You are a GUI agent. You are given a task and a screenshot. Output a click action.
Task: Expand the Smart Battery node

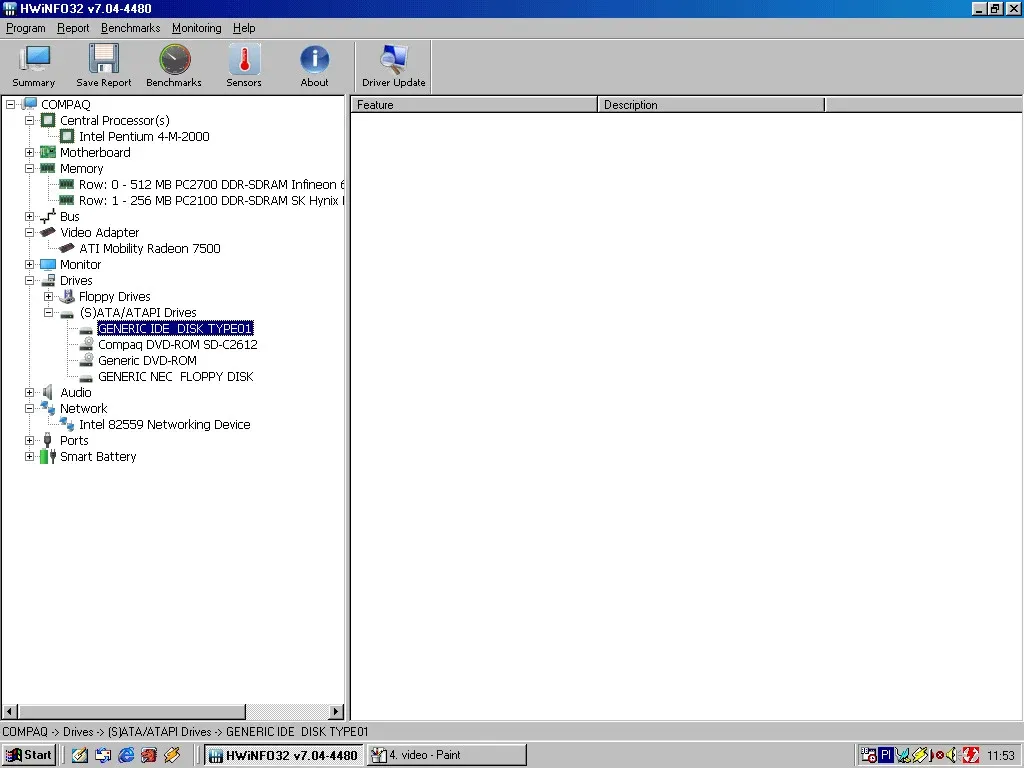[29, 456]
